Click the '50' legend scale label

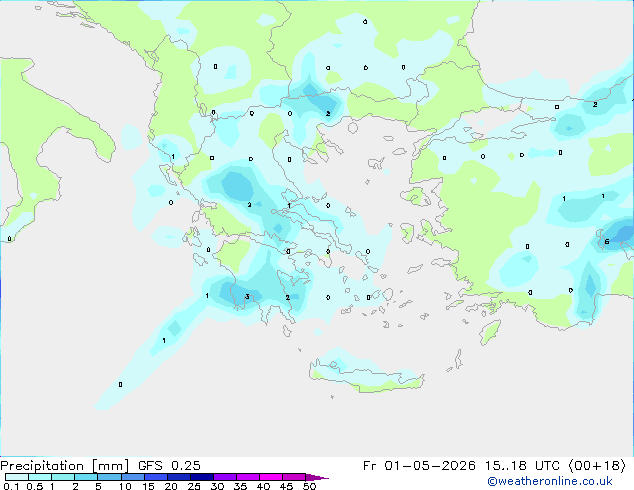309,486
